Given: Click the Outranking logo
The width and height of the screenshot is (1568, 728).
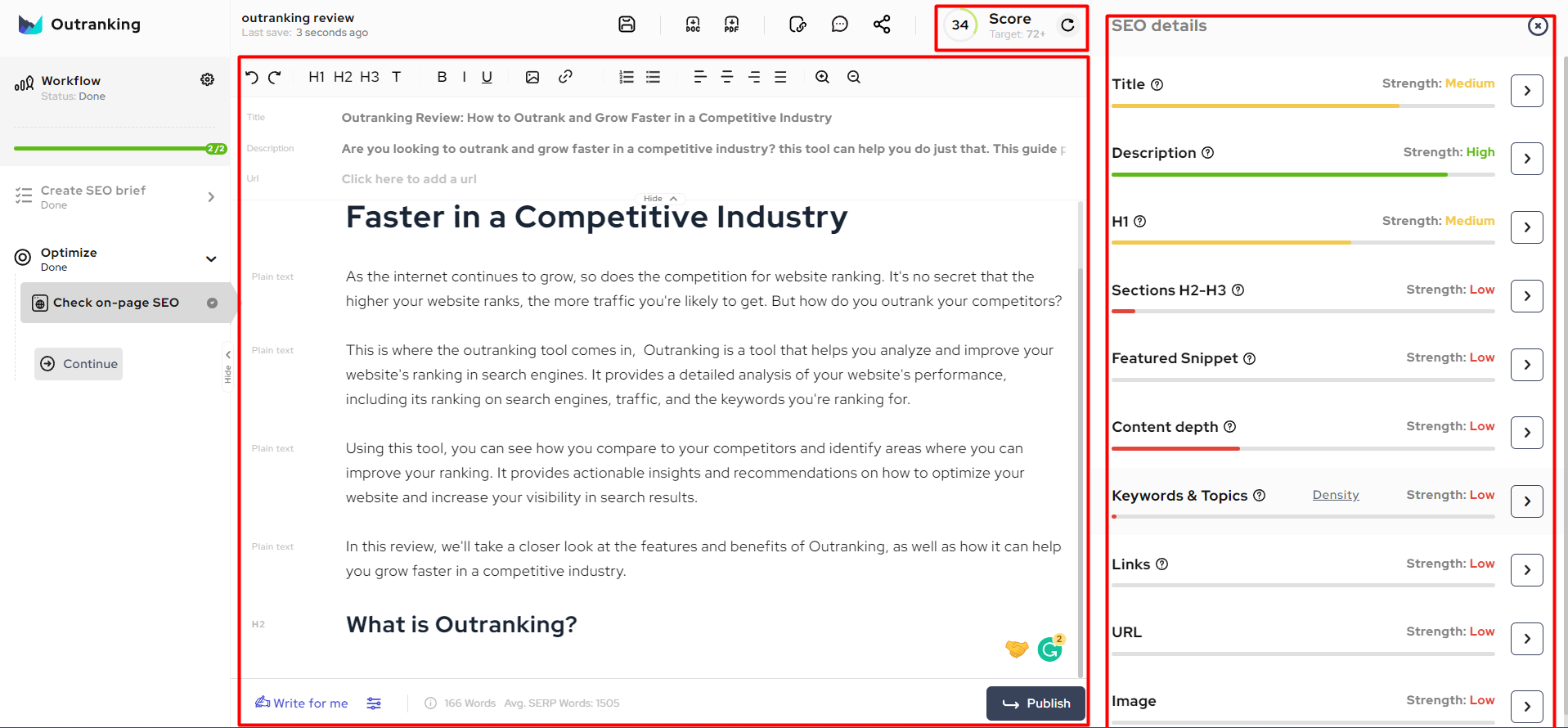Looking at the screenshot, I should click(x=79, y=25).
